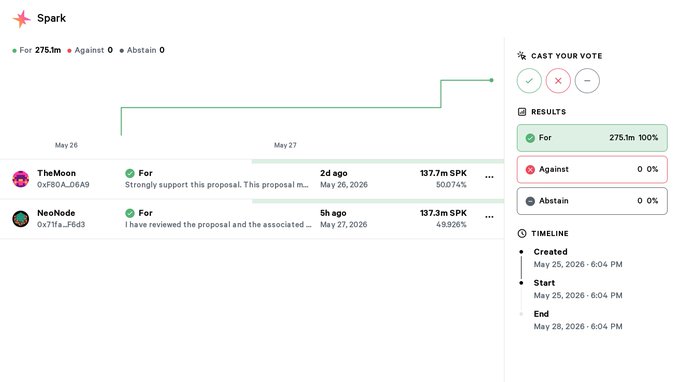This screenshot has width=680, height=382.
Task: Click '5h ago' timestamp of NeoNode vote
Action: 333,213
